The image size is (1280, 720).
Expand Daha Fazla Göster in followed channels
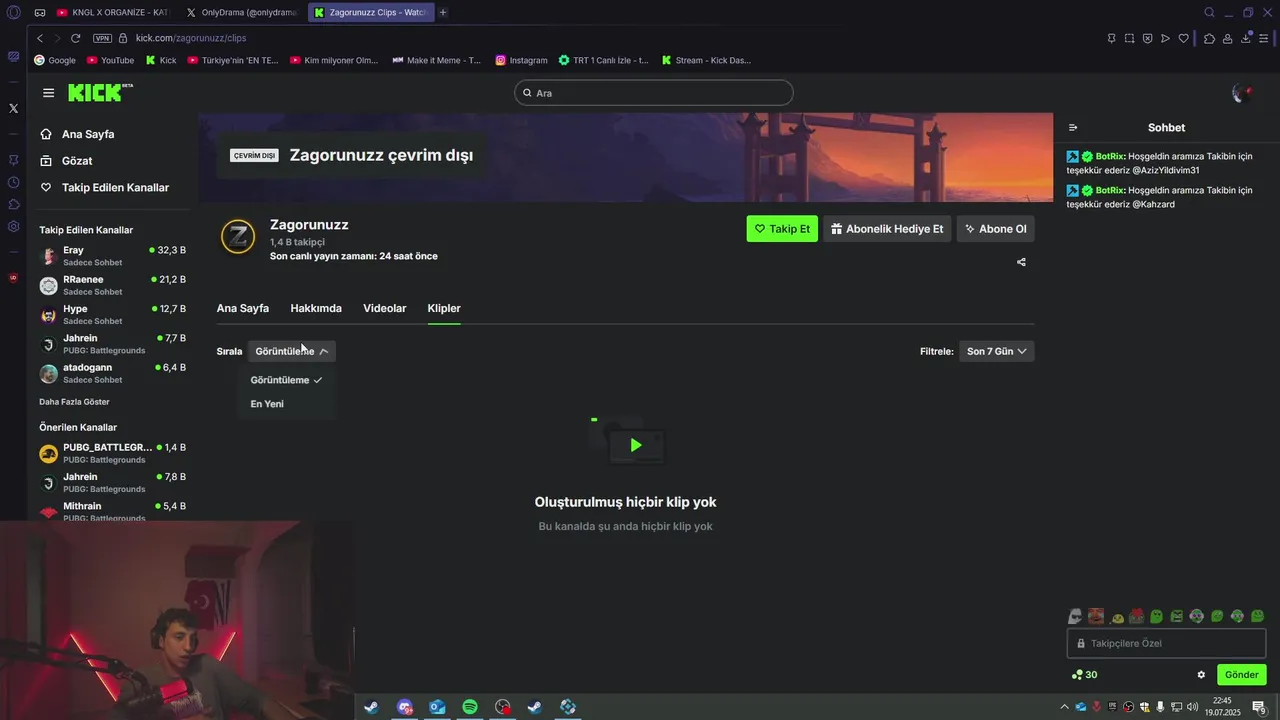pyautogui.click(x=74, y=402)
